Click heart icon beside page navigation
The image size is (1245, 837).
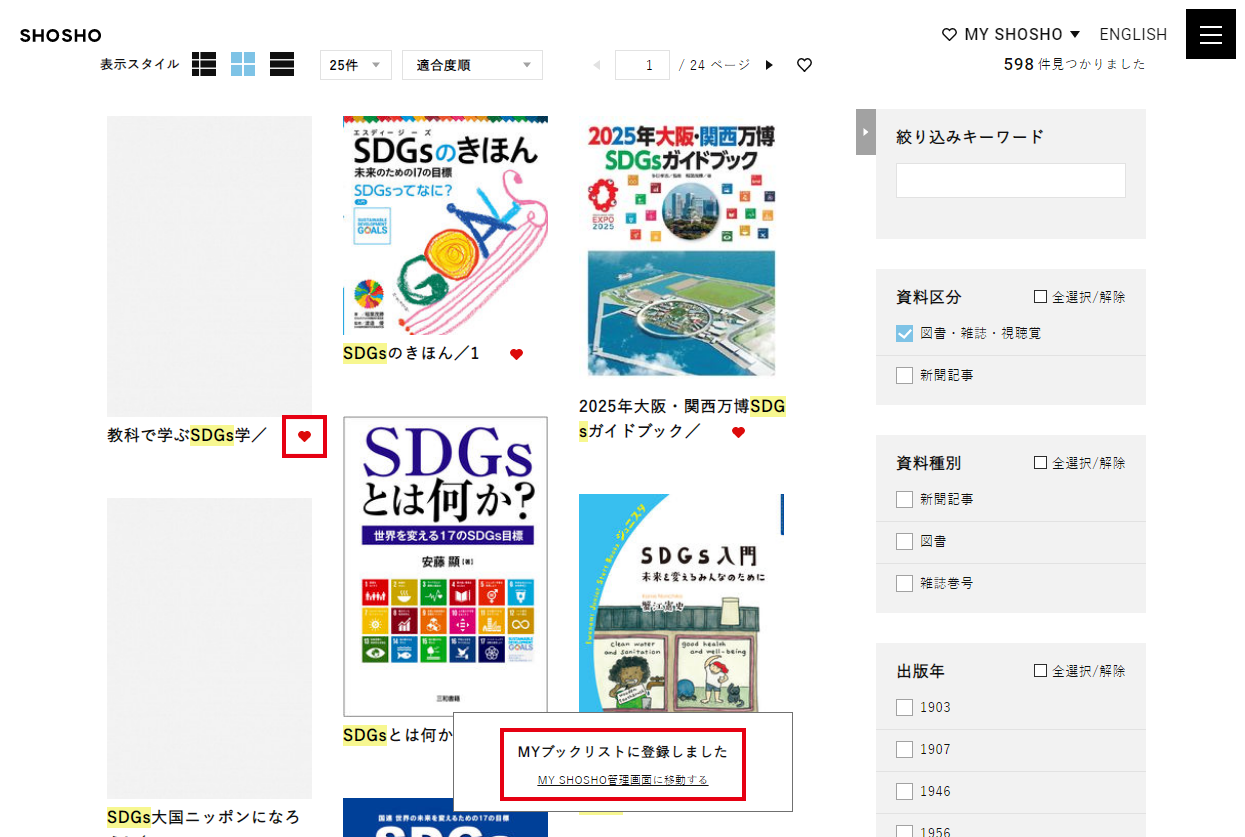pos(804,65)
